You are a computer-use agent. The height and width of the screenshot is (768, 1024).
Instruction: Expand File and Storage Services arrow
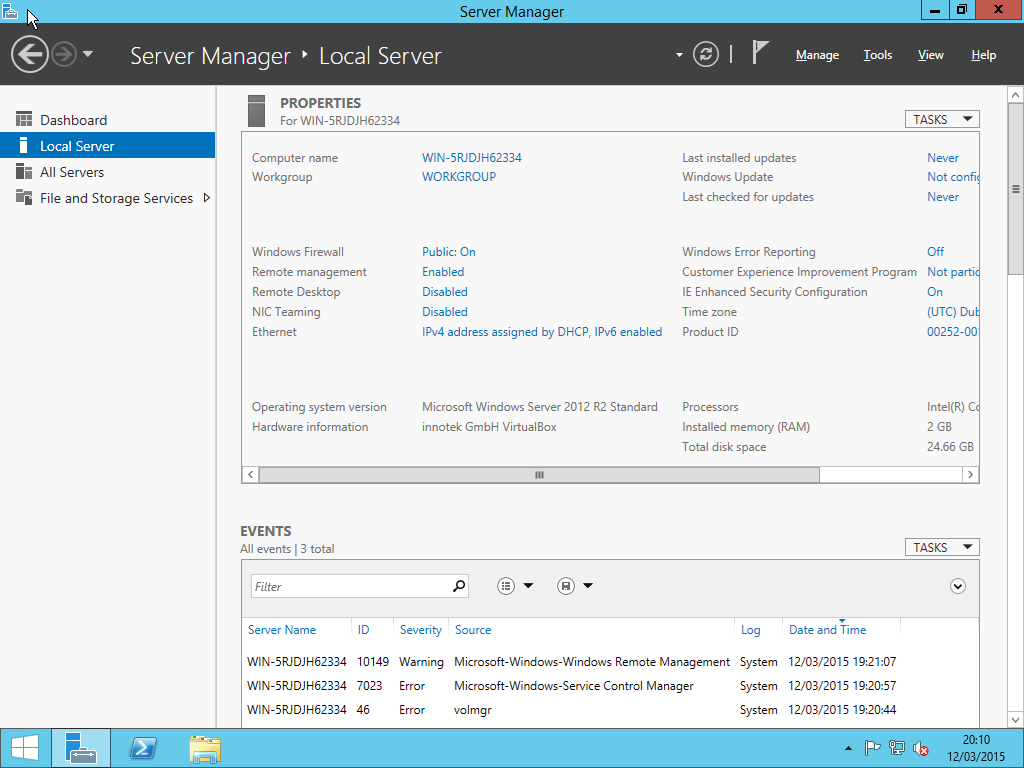point(206,198)
